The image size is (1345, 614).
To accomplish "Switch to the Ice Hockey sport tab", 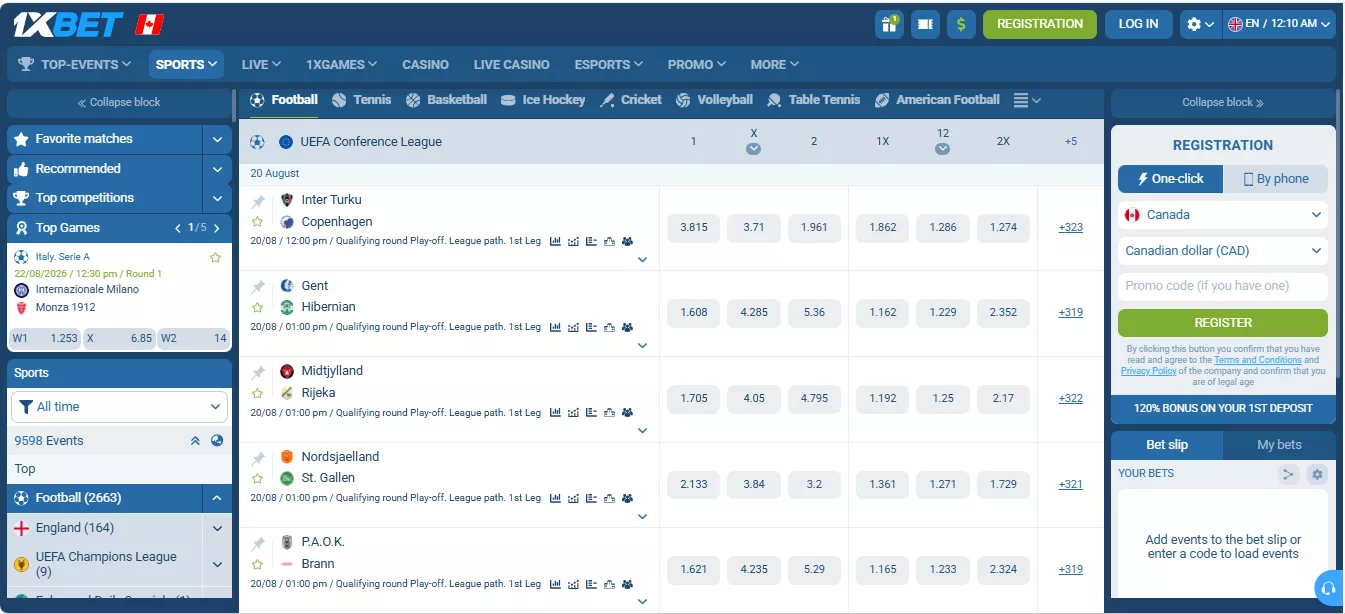I will tap(543, 100).
